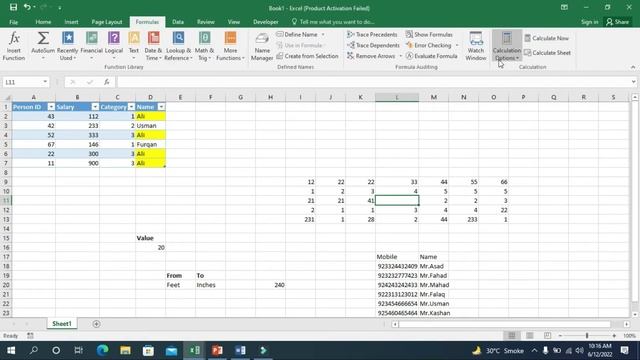
Task: Switch to the Data tab
Action: [178, 22]
